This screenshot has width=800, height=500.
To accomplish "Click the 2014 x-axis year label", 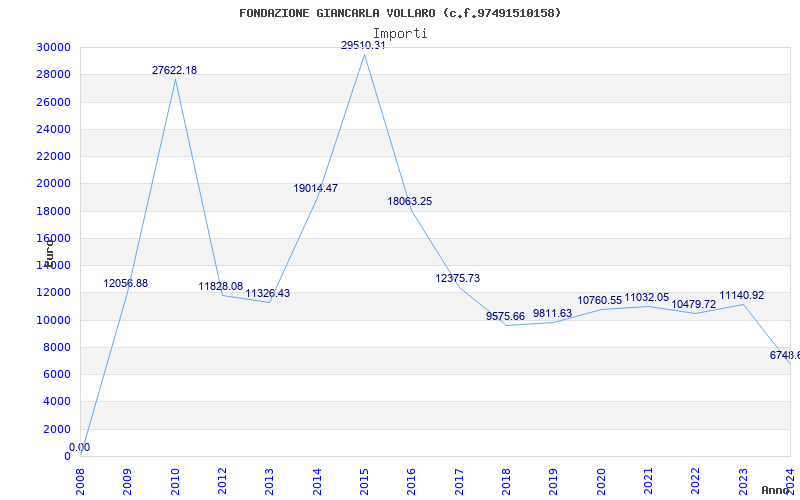I will tap(316, 482).
